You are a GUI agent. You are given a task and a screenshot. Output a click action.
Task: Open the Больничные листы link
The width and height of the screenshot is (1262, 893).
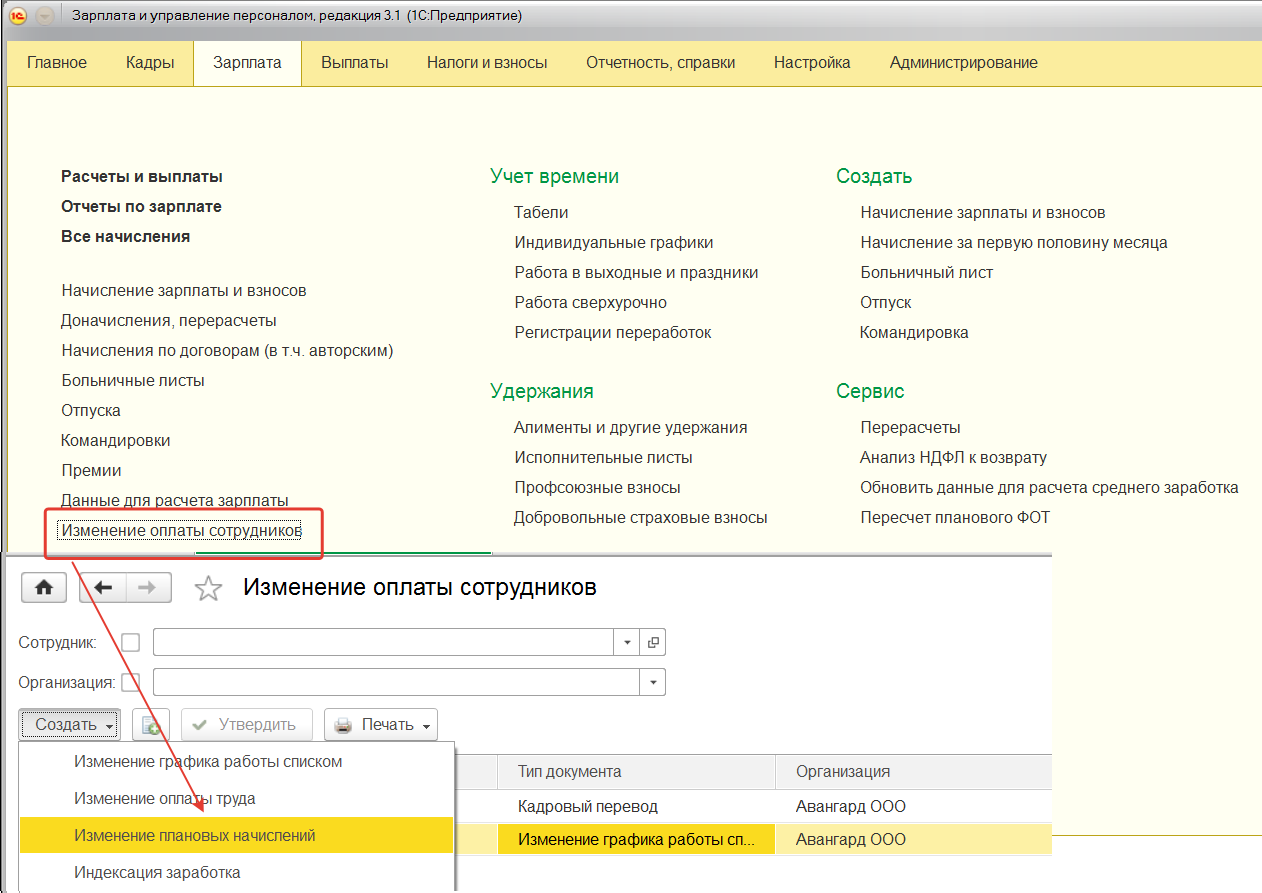133,380
